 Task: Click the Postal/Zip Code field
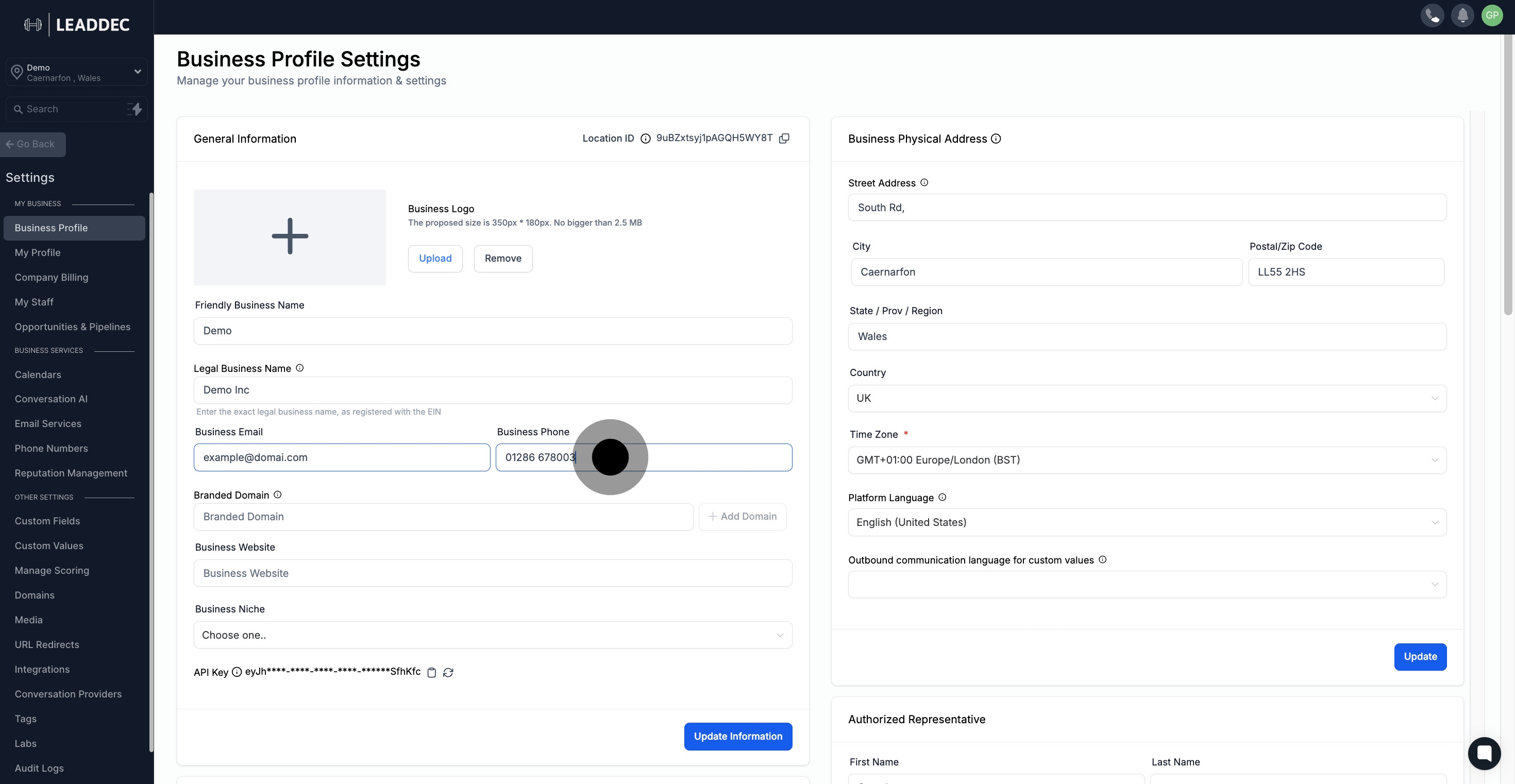(x=1346, y=272)
